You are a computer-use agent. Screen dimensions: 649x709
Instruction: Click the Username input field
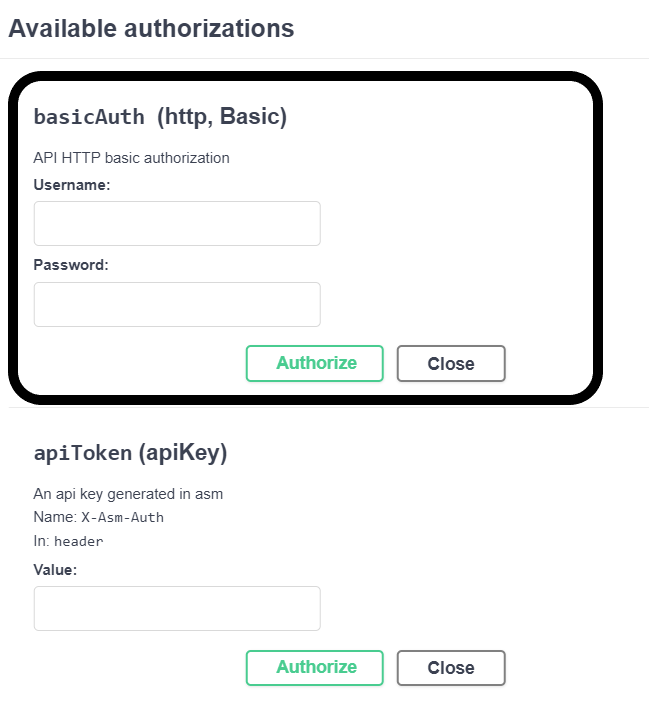(x=177, y=223)
